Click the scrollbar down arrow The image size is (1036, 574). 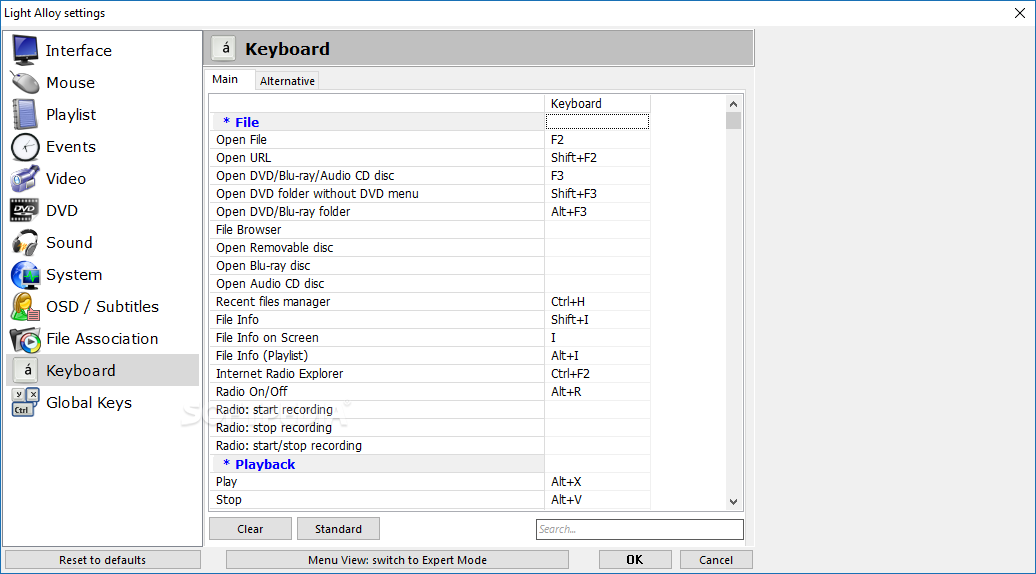coord(733,501)
